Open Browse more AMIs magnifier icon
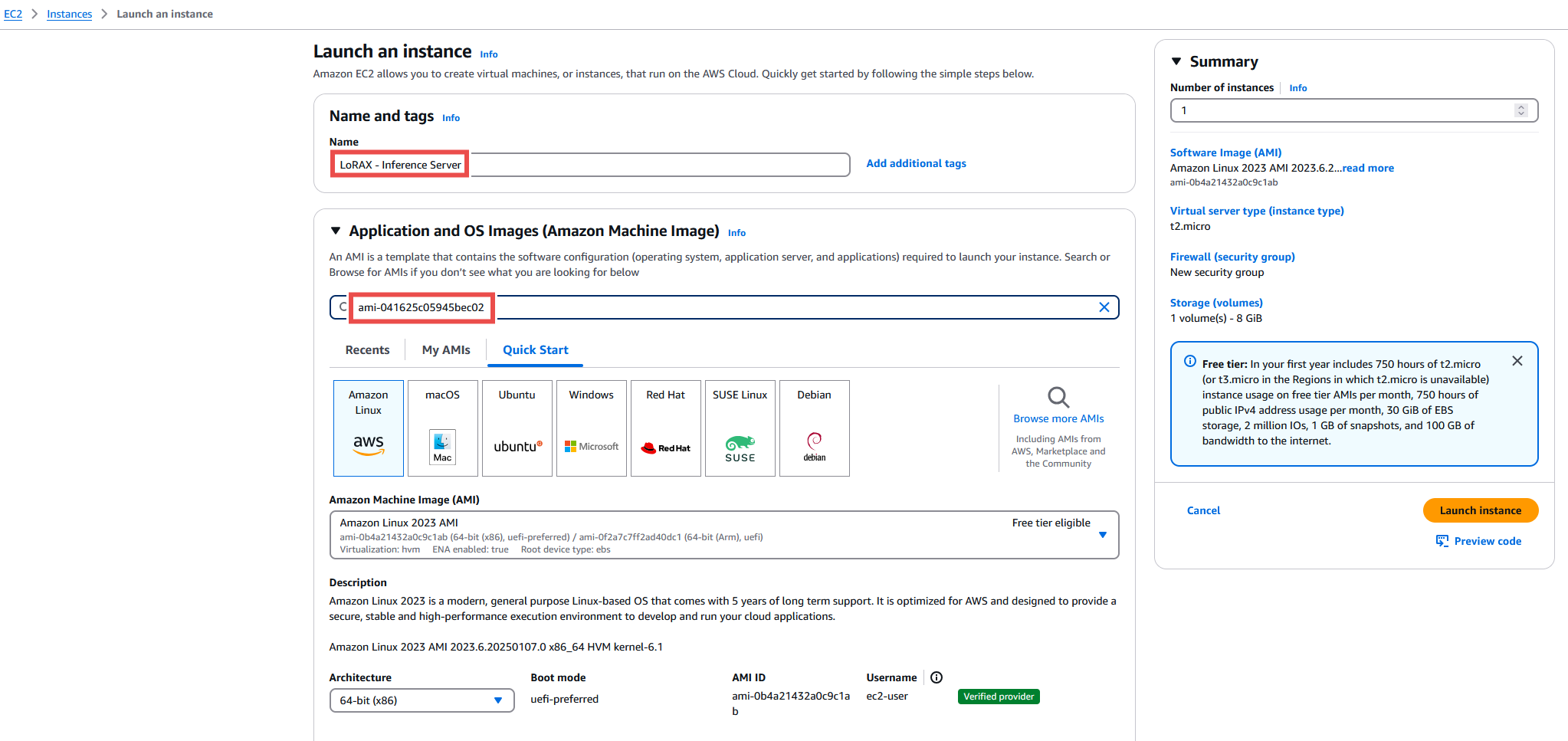Screen dimensions: 1568x741 click(1058, 397)
